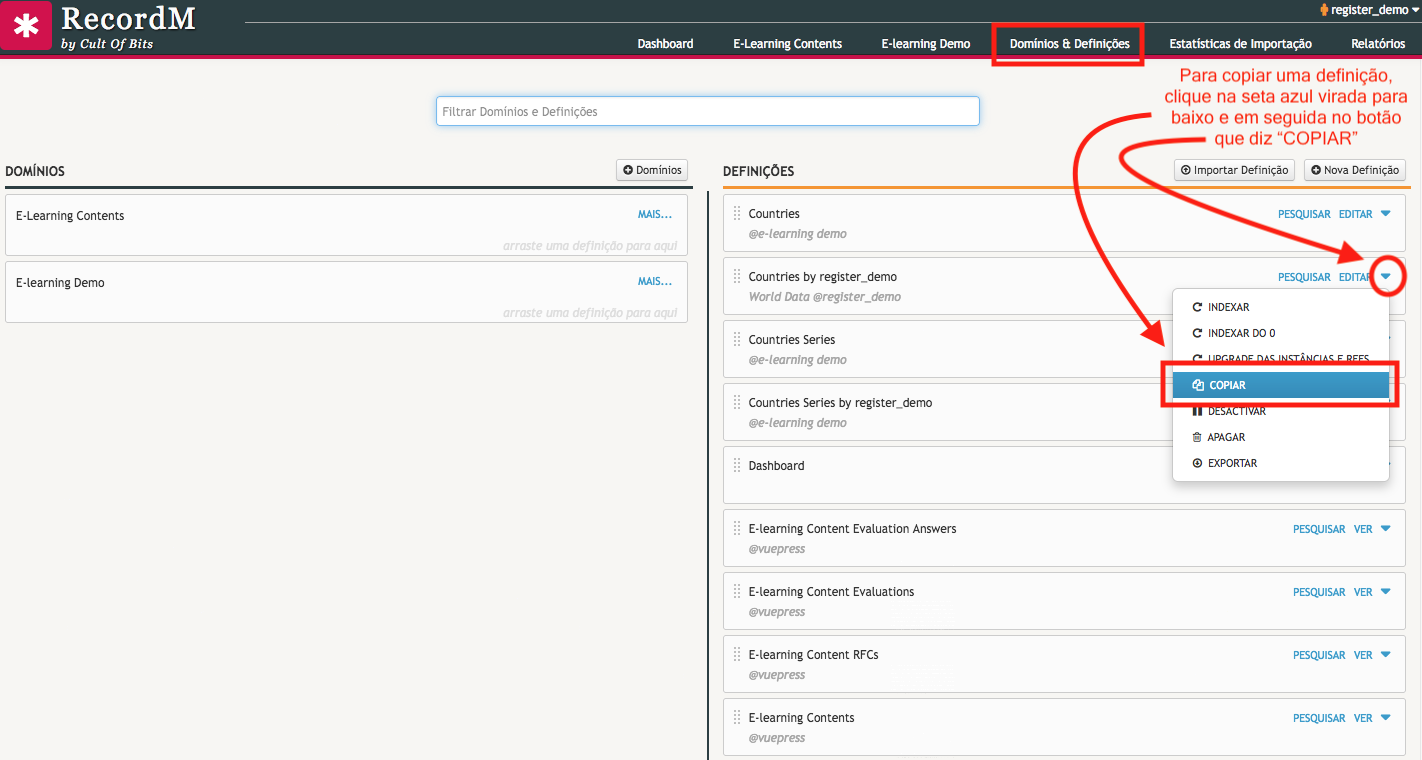Open options arrow for E-learning Content Evaluation Answers
This screenshot has width=1422, height=760.
coord(1386,529)
